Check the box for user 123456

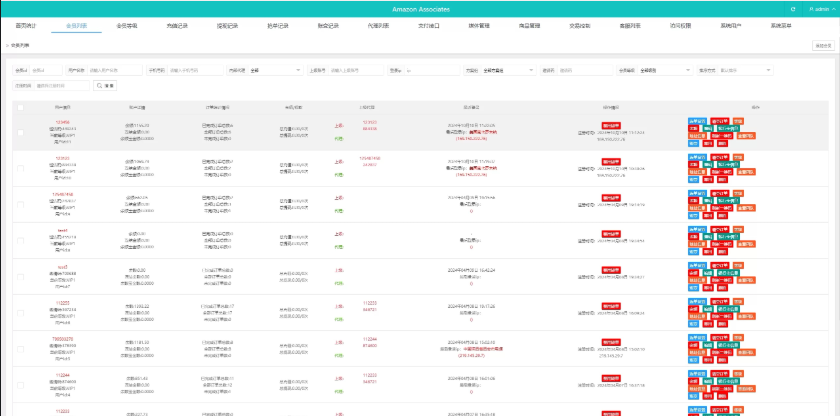[20, 132]
